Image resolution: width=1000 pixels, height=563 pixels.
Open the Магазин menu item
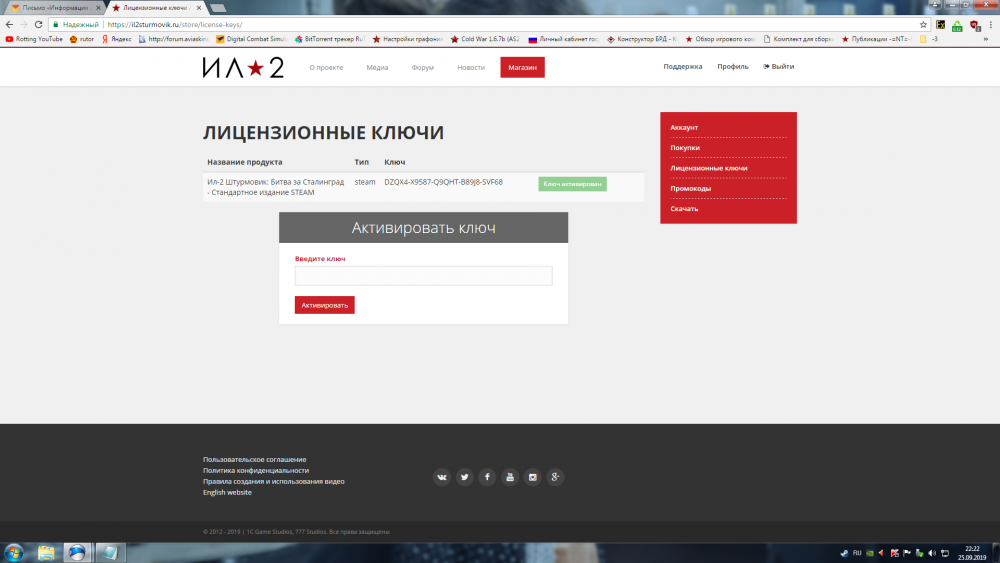(522, 67)
